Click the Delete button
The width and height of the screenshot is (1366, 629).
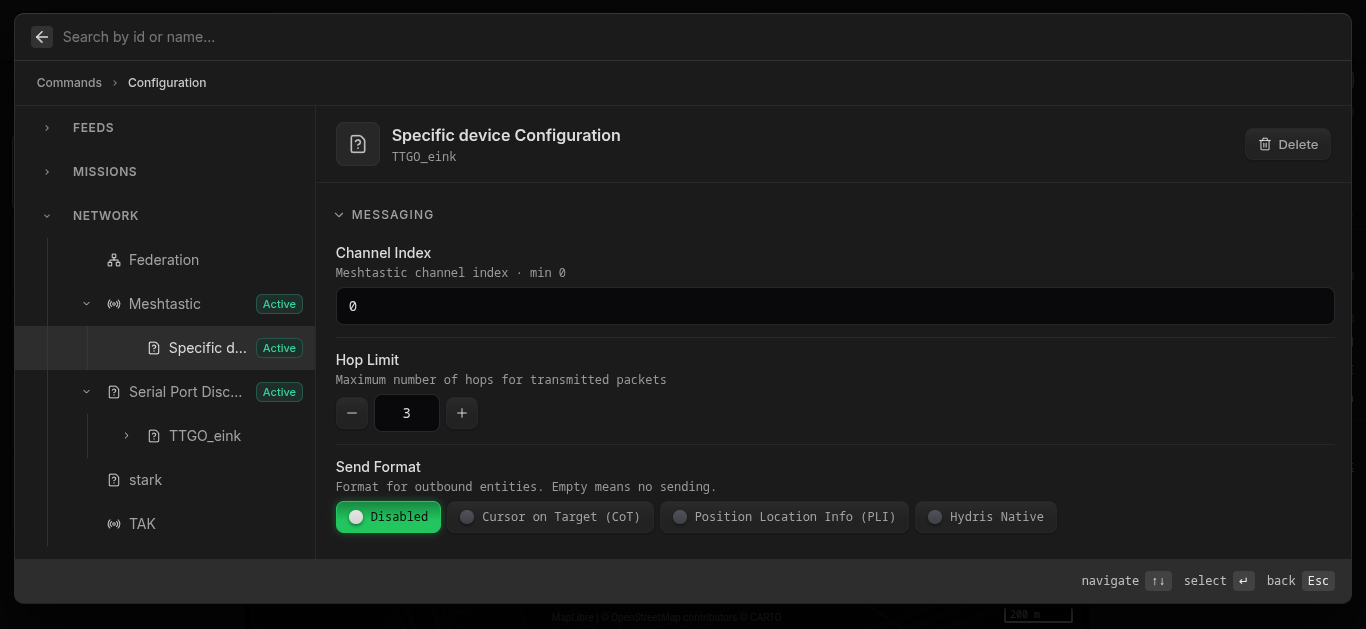[1287, 143]
